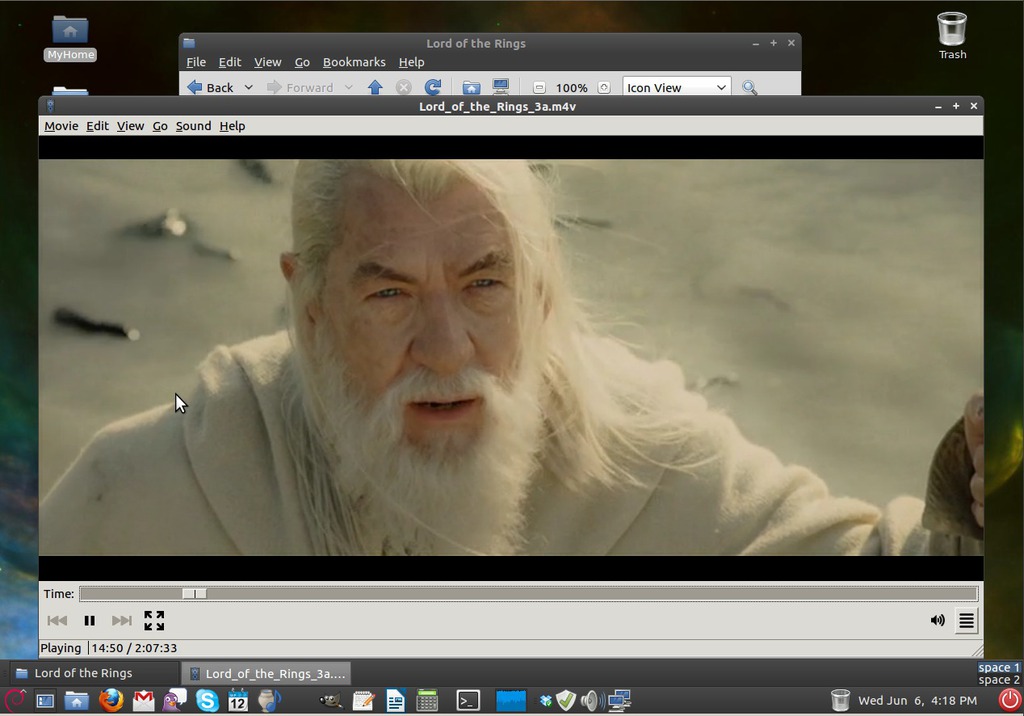The width and height of the screenshot is (1024, 716).
Task: Open the video player Edit menu
Action: [97, 126]
